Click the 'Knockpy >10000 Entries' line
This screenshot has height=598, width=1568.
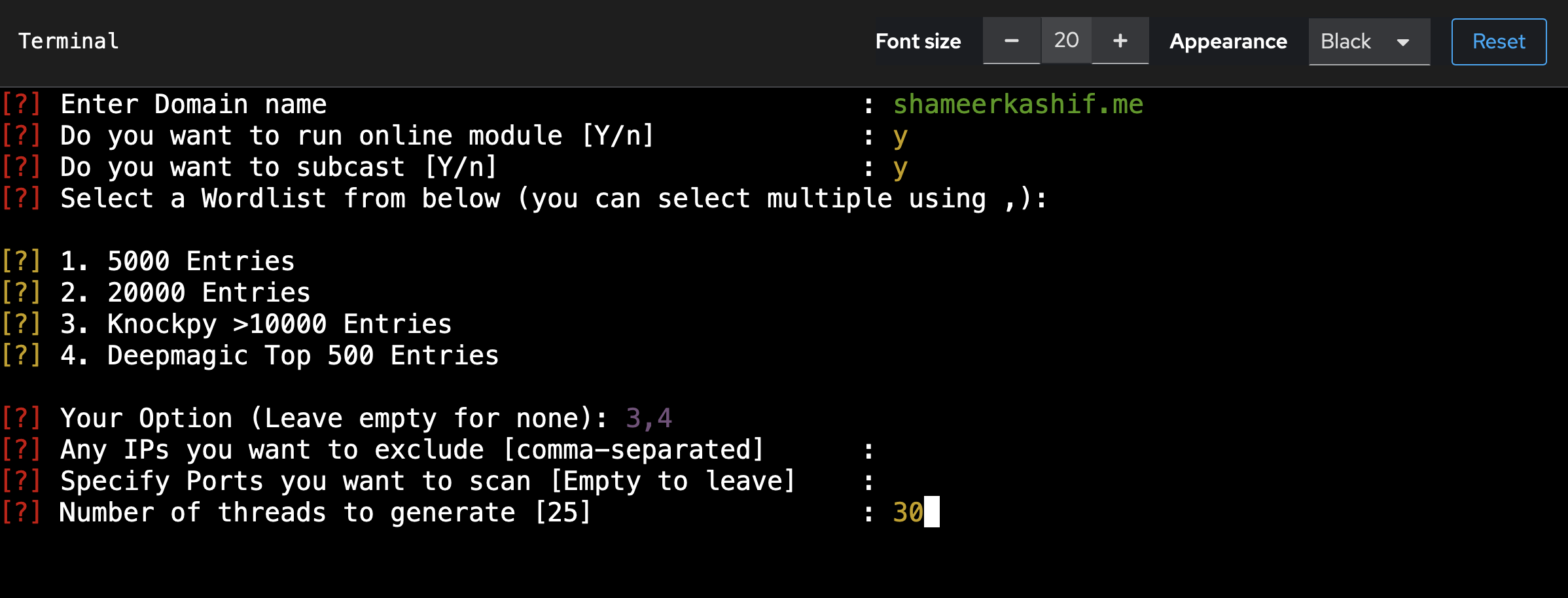(x=279, y=324)
